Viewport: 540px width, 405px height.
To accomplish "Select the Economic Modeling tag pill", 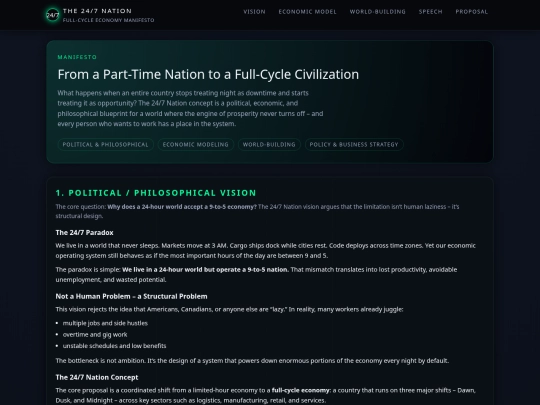I will coord(196,145).
